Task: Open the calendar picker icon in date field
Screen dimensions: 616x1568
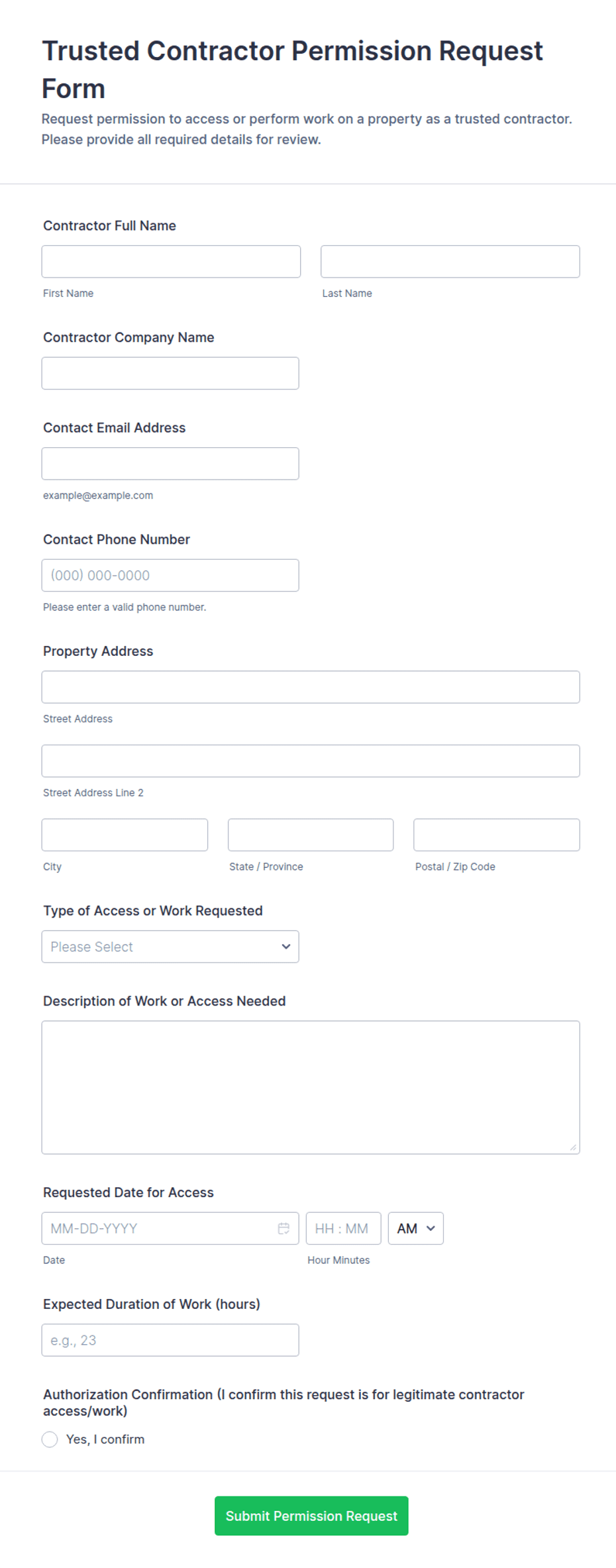Action: pos(283,1228)
